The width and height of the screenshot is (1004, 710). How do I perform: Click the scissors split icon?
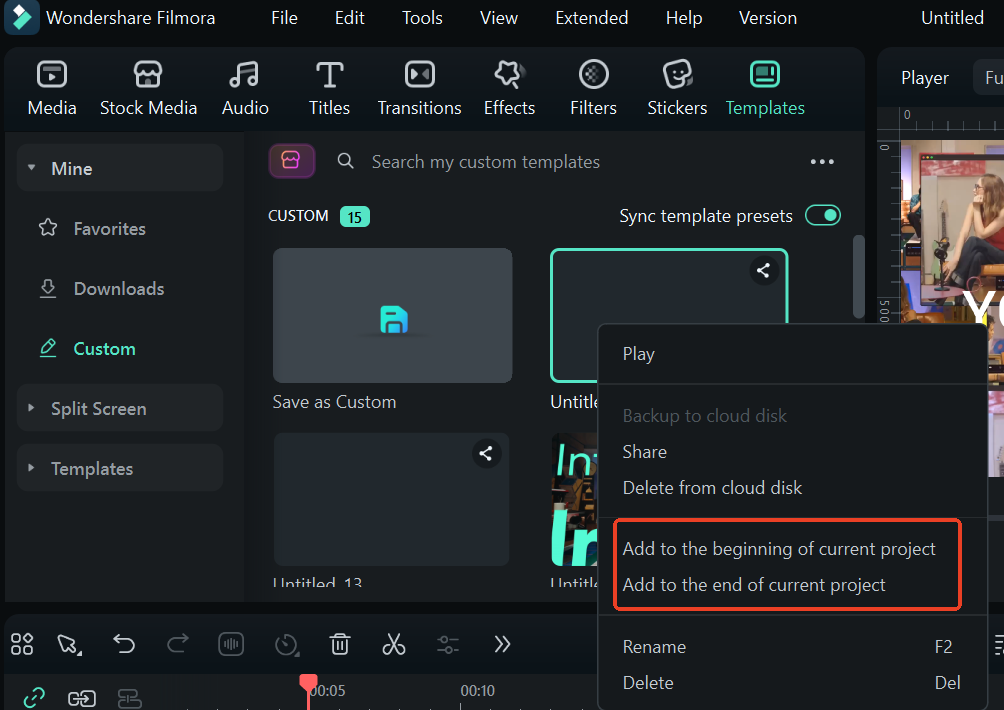pos(394,644)
